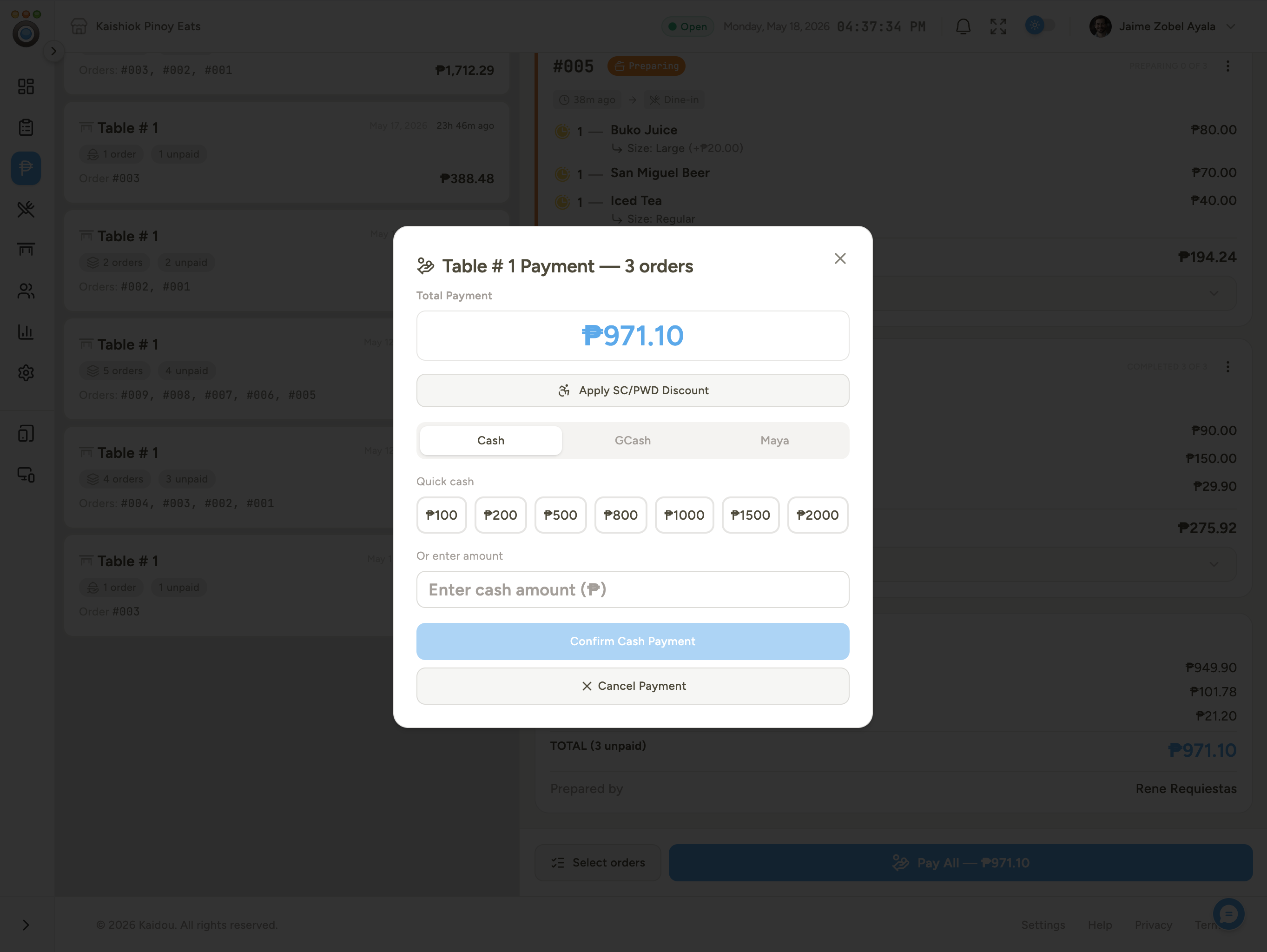Open the mobile devices icon in sidebar
Viewport: 1267px width, 952px height.
(26, 433)
